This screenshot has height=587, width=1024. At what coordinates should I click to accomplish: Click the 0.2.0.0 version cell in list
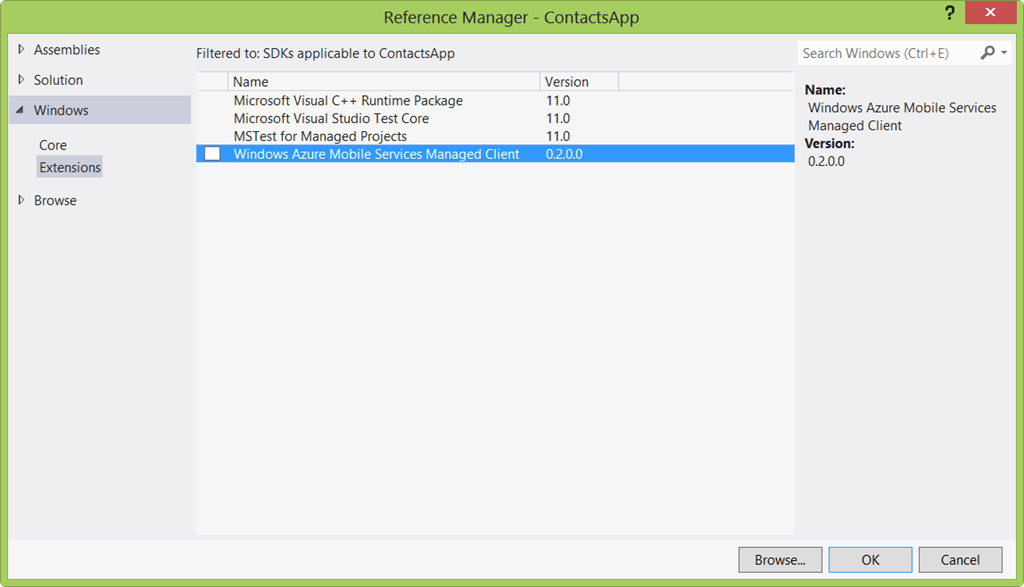click(x=564, y=154)
